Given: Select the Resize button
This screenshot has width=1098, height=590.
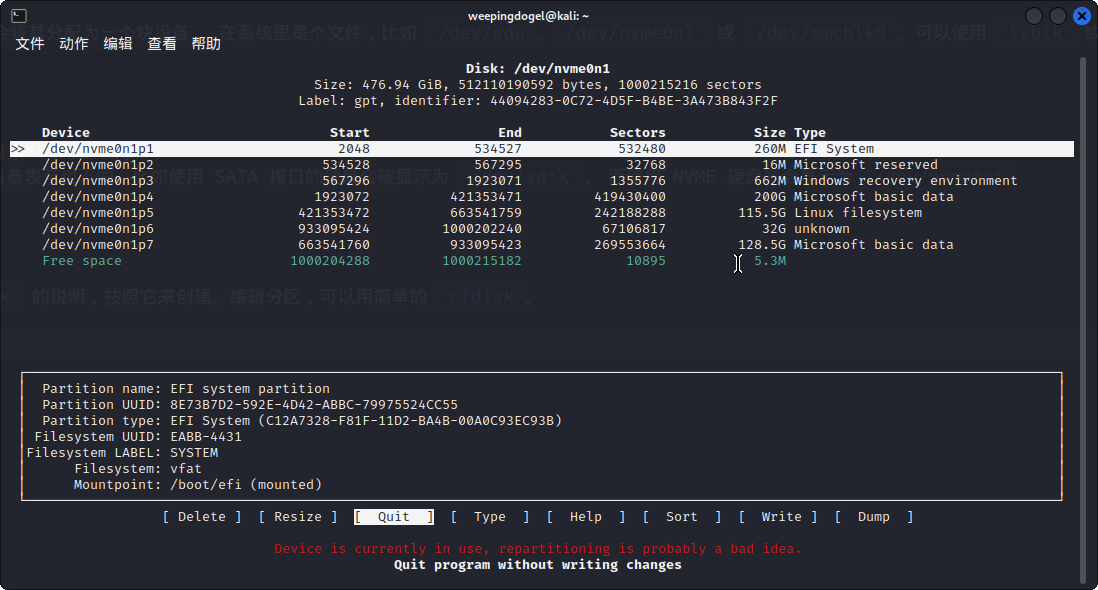Looking at the screenshot, I should (298, 517).
